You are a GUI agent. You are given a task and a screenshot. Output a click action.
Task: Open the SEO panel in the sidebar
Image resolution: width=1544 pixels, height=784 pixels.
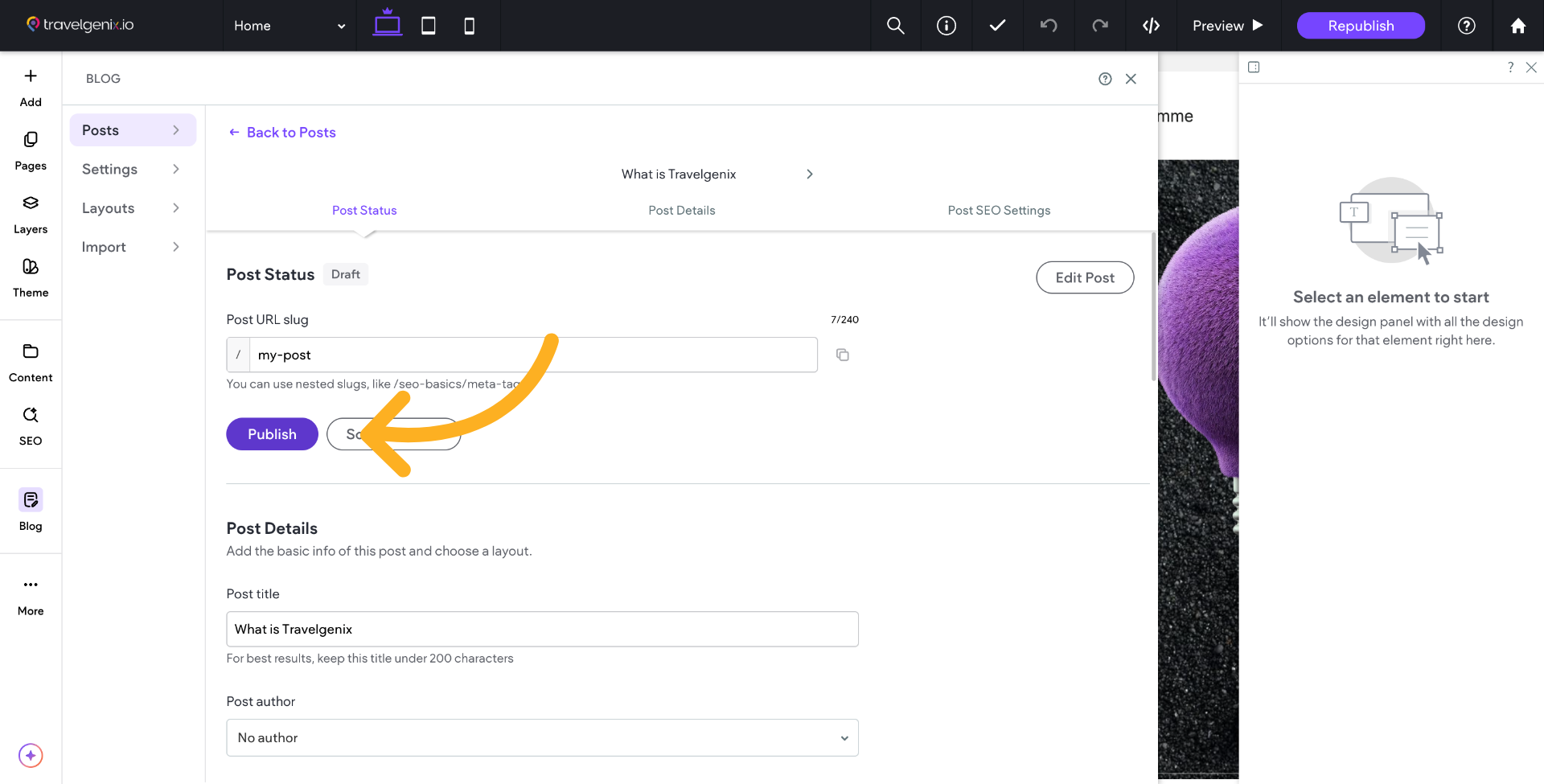click(x=30, y=425)
